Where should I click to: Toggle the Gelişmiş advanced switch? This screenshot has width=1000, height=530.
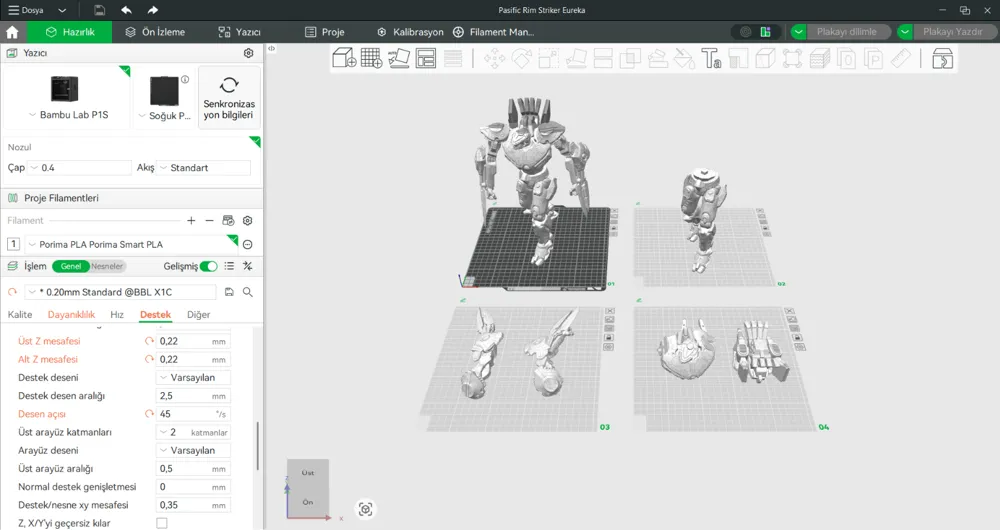(x=209, y=266)
